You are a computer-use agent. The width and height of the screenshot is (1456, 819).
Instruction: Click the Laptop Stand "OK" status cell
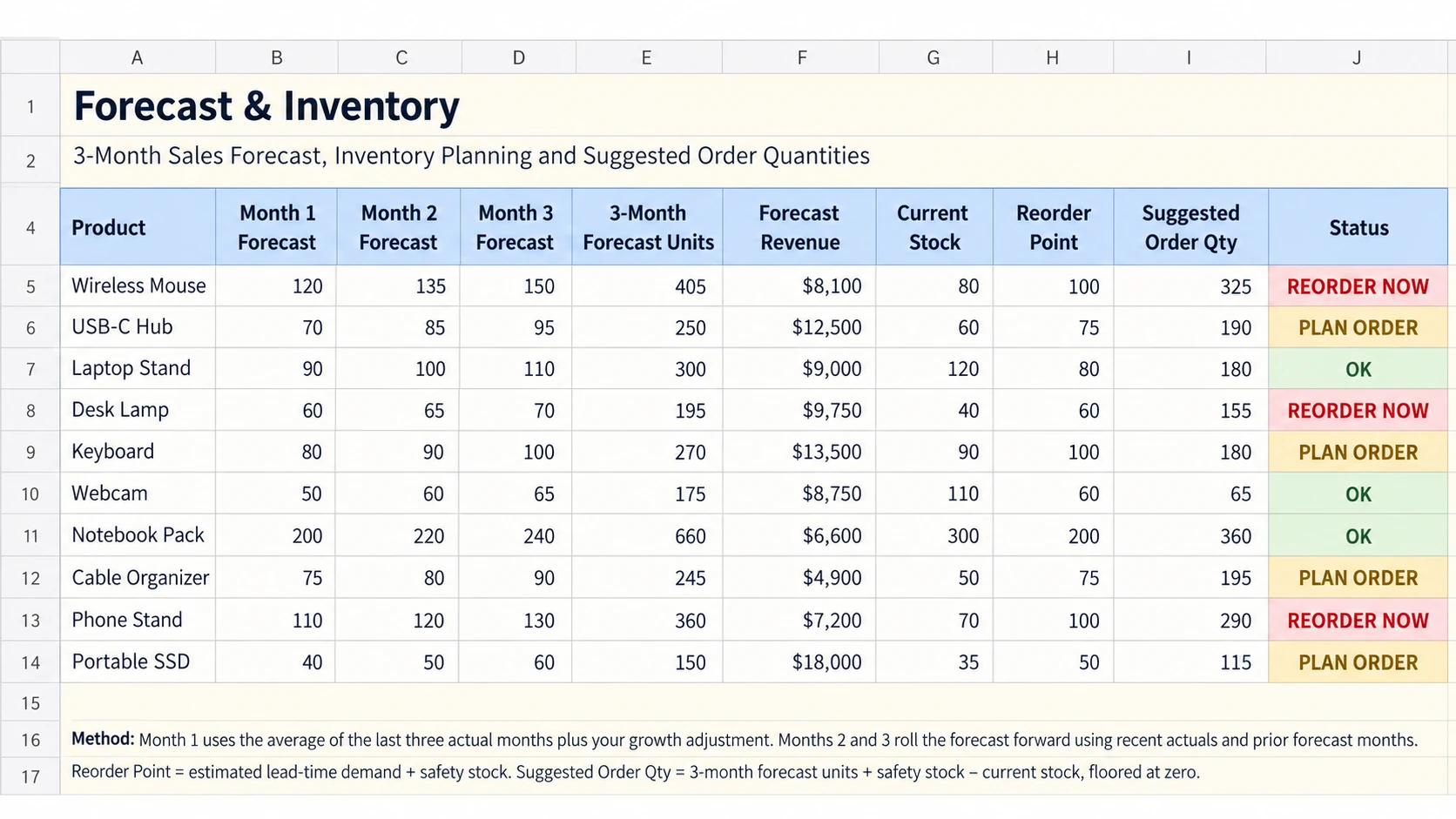click(1358, 369)
